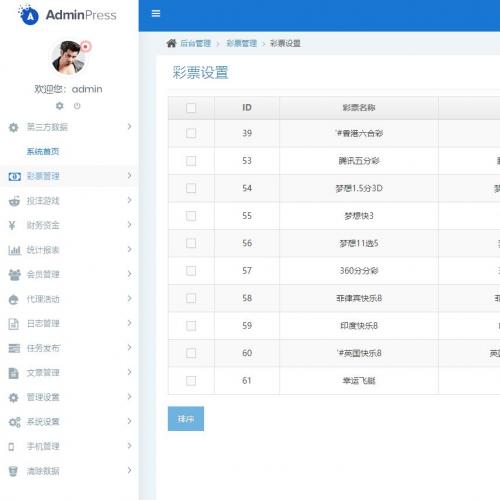Click the home icon in the breadcrumb
500x500 pixels.
click(x=171, y=43)
